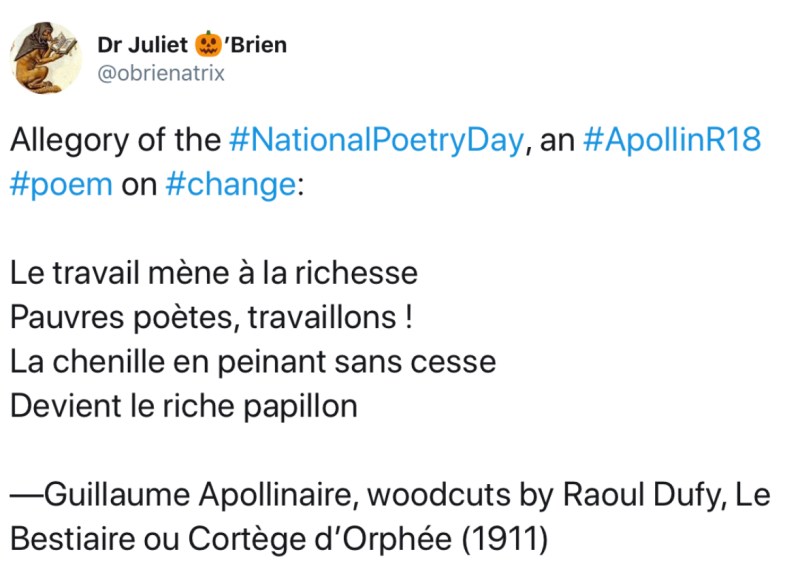Image resolution: width=800 pixels, height=565 pixels.
Task: Click the #poem hashtag
Action: (x=61, y=186)
